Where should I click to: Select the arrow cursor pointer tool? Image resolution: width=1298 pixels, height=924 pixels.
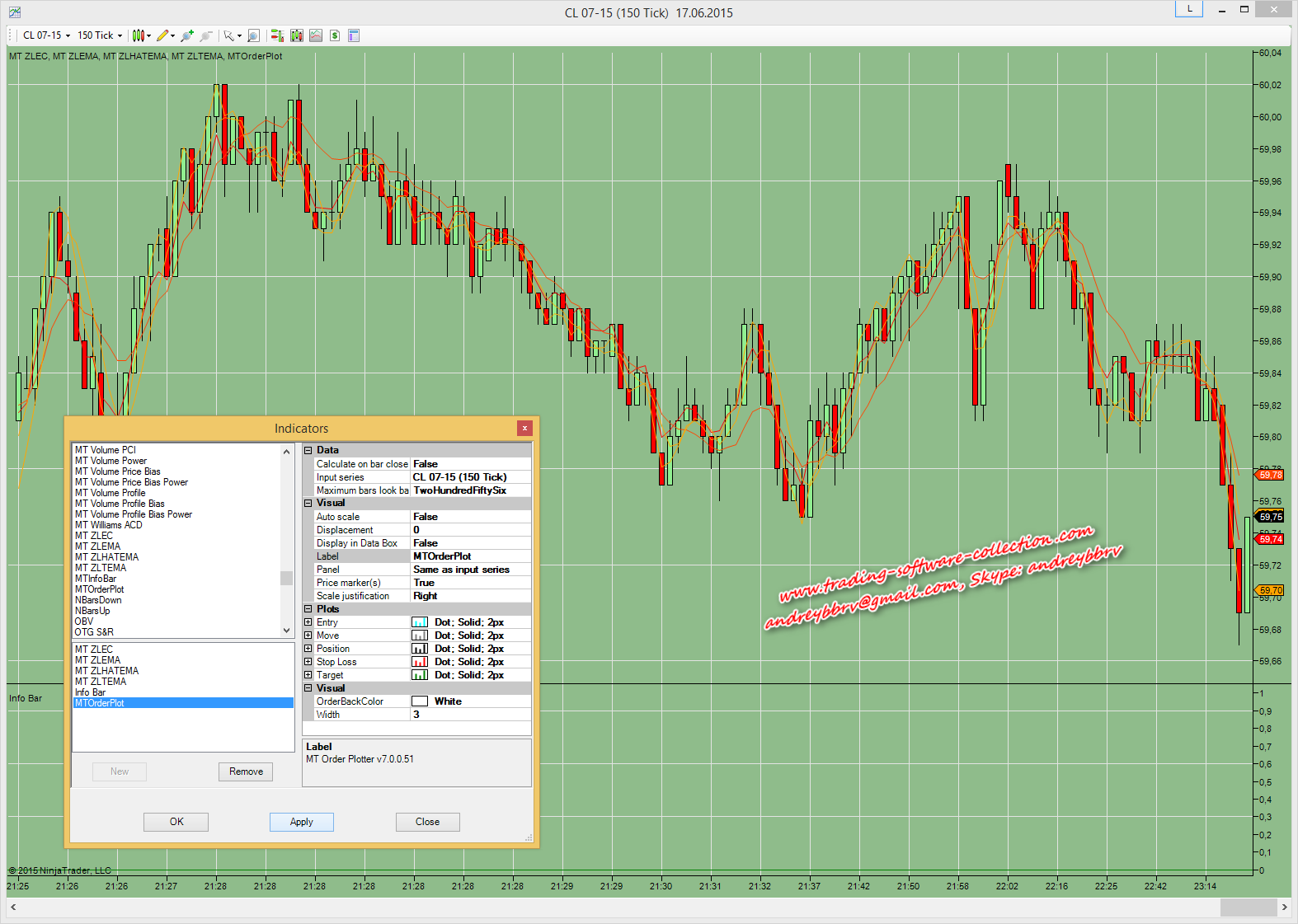coord(230,35)
